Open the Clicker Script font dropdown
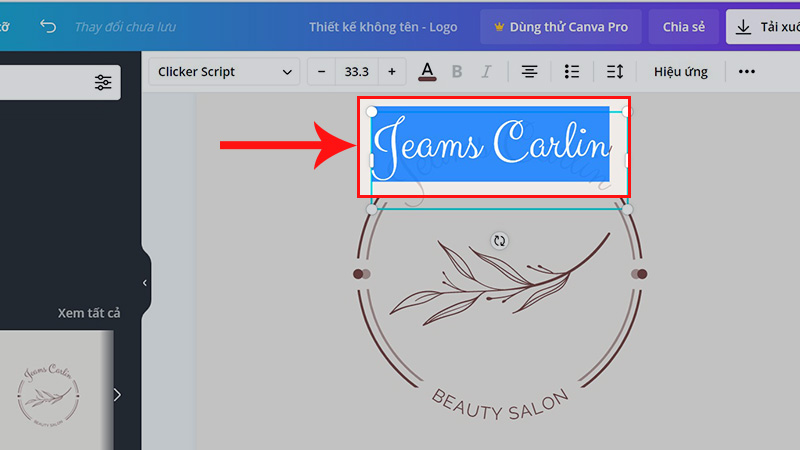 (225, 72)
